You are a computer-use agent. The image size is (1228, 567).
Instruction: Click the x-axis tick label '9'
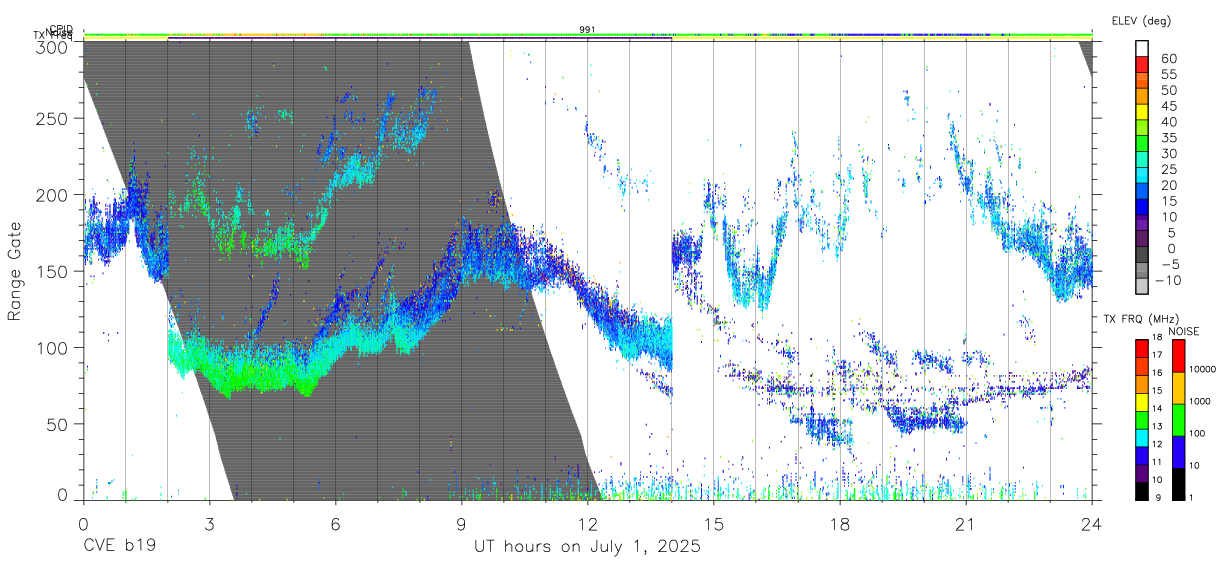pos(461,523)
